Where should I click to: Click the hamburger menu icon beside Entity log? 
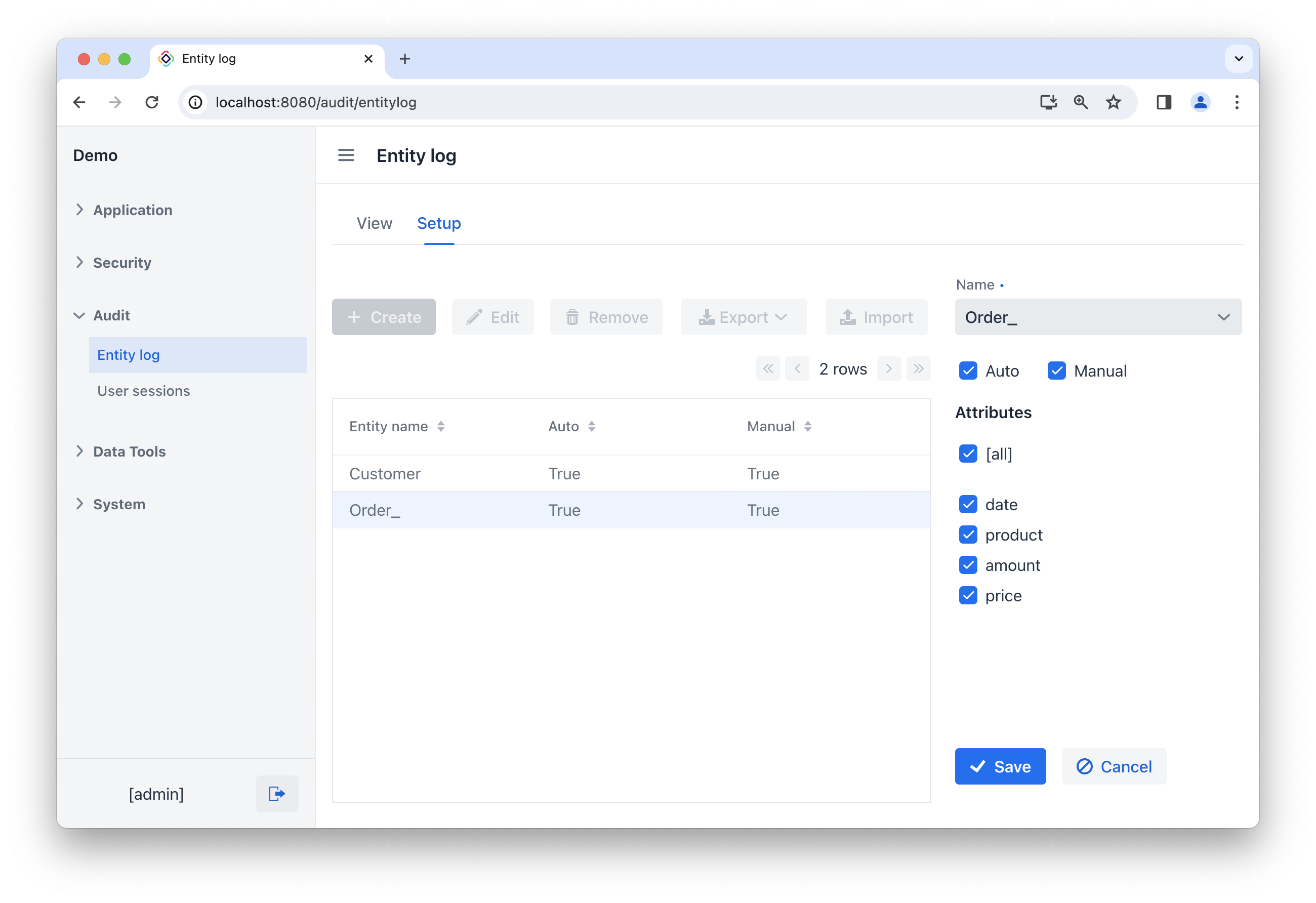tap(346, 155)
